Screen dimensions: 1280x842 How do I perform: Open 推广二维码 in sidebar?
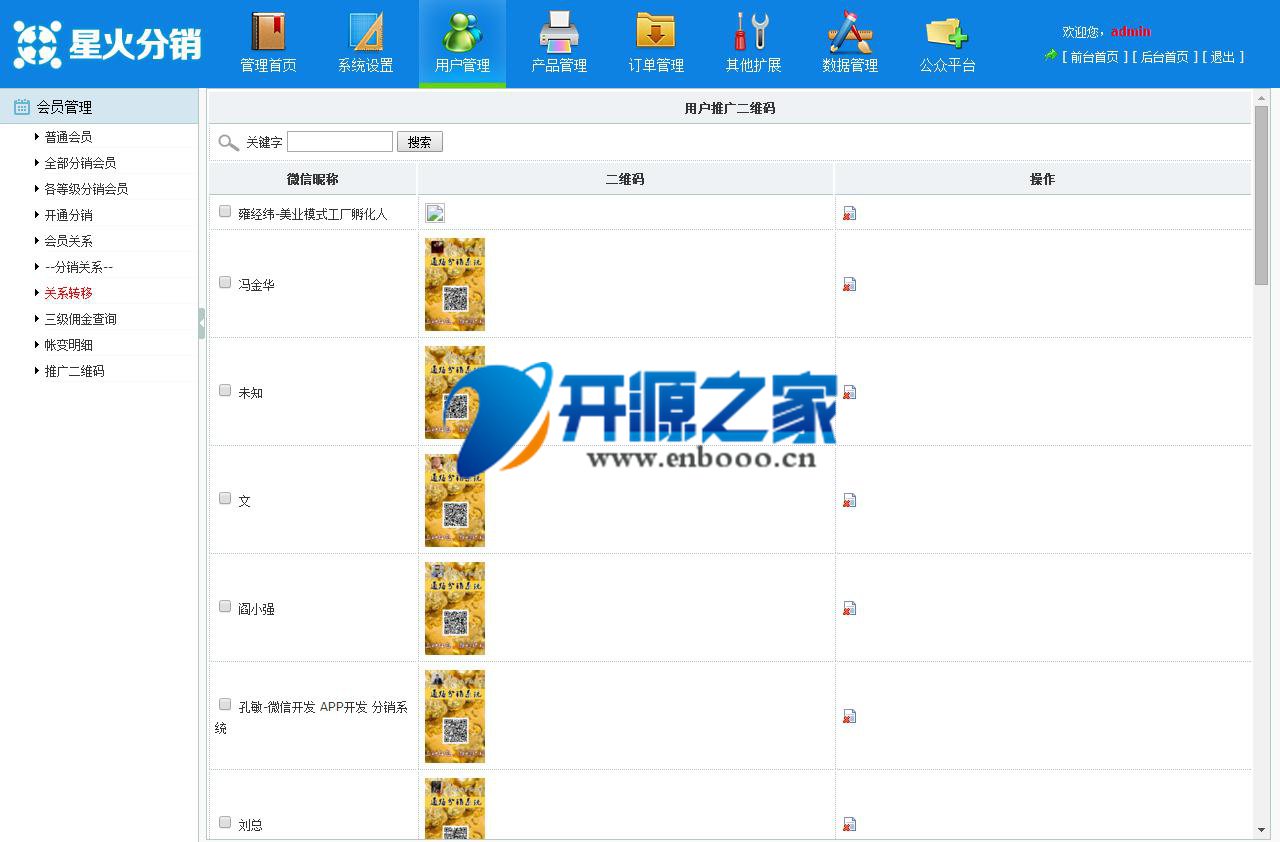74,371
